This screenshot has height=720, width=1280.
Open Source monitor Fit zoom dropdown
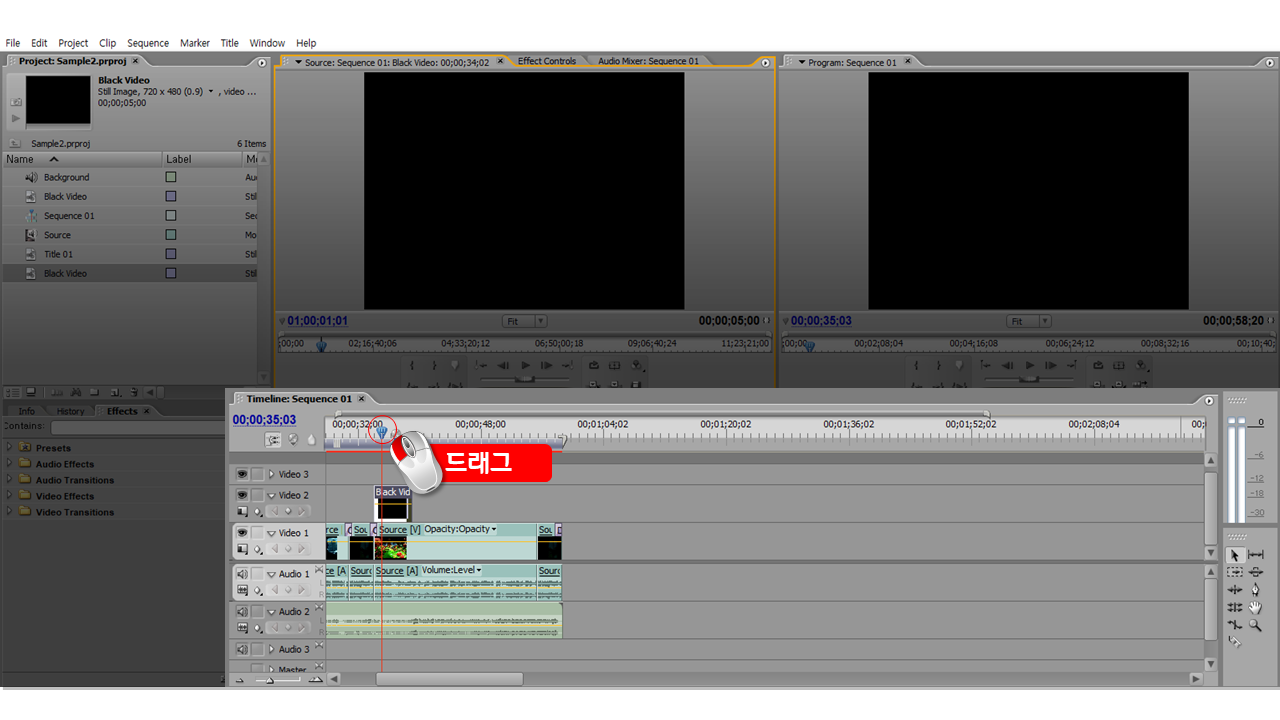point(525,321)
